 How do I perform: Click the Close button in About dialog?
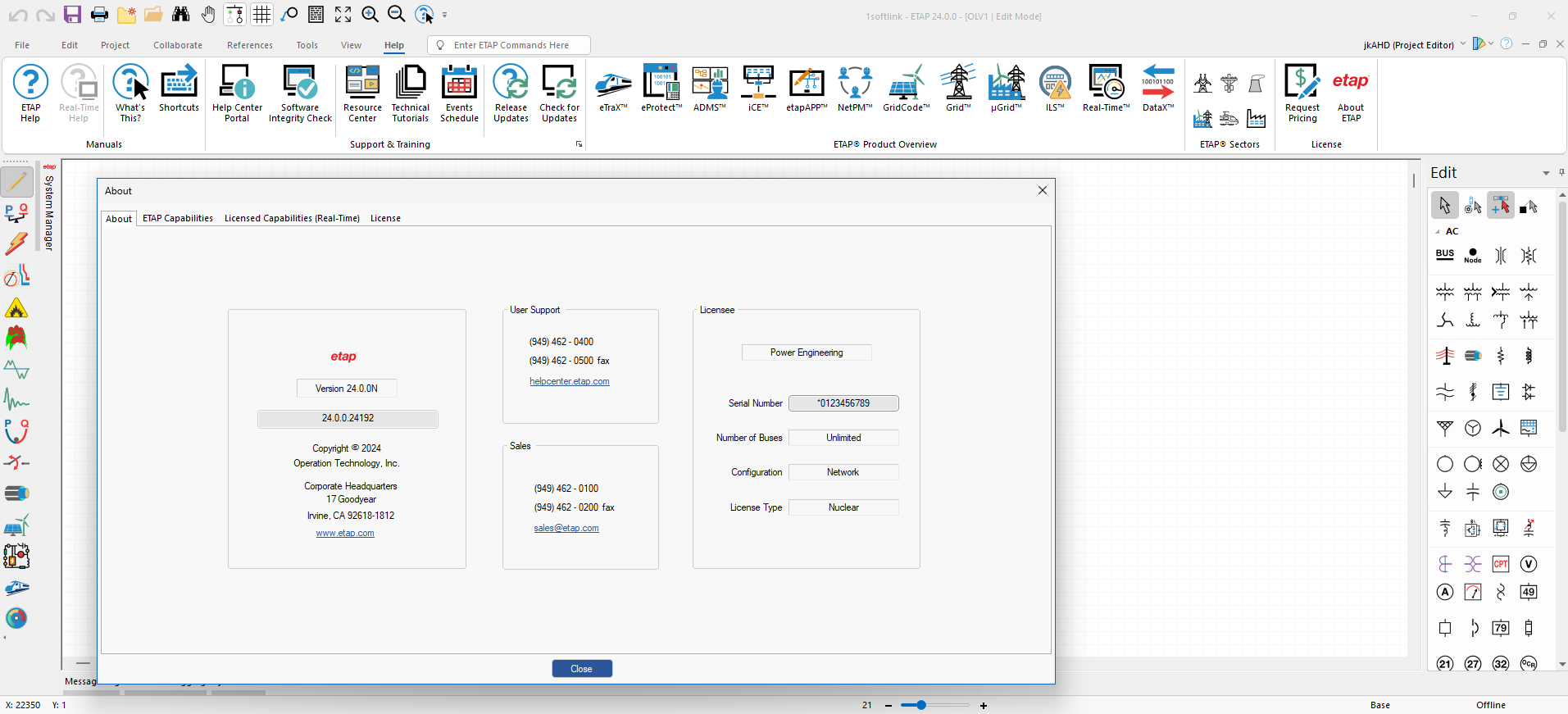click(582, 669)
